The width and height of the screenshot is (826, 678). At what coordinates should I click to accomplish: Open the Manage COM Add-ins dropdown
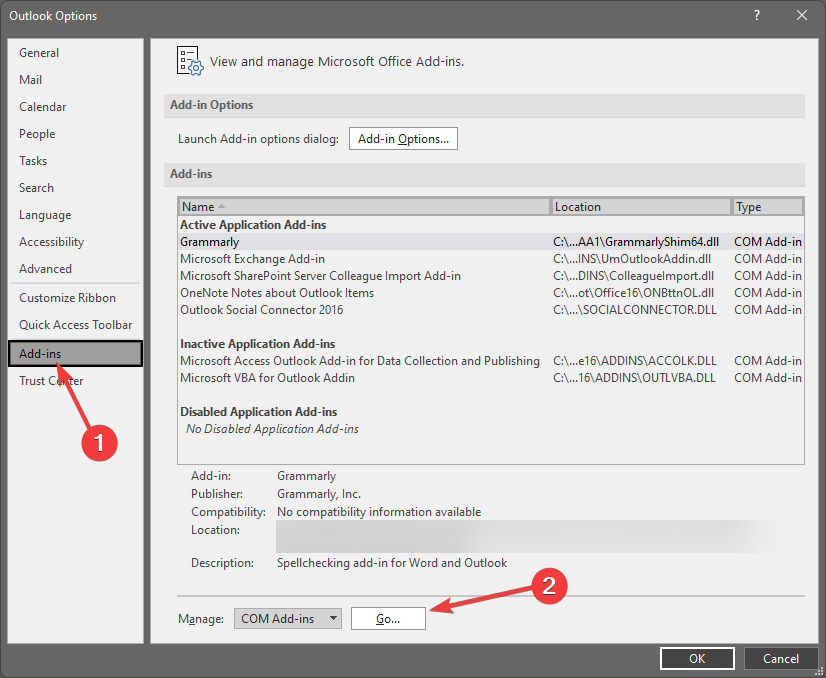(288, 618)
